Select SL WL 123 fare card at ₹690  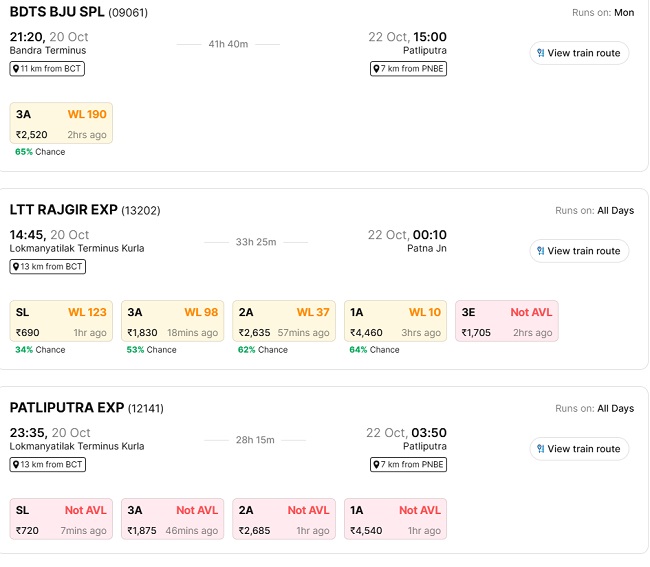coord(61,322)
